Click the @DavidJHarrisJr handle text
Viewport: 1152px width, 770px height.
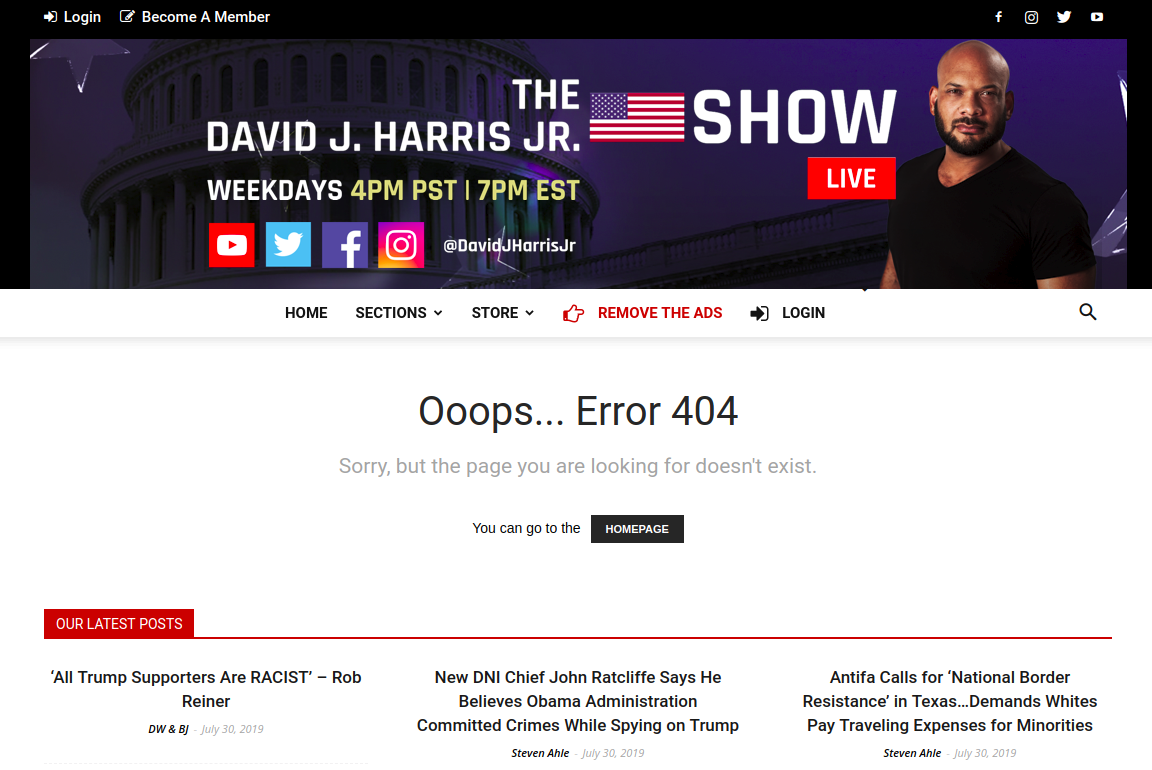click(x=509, y=245)
